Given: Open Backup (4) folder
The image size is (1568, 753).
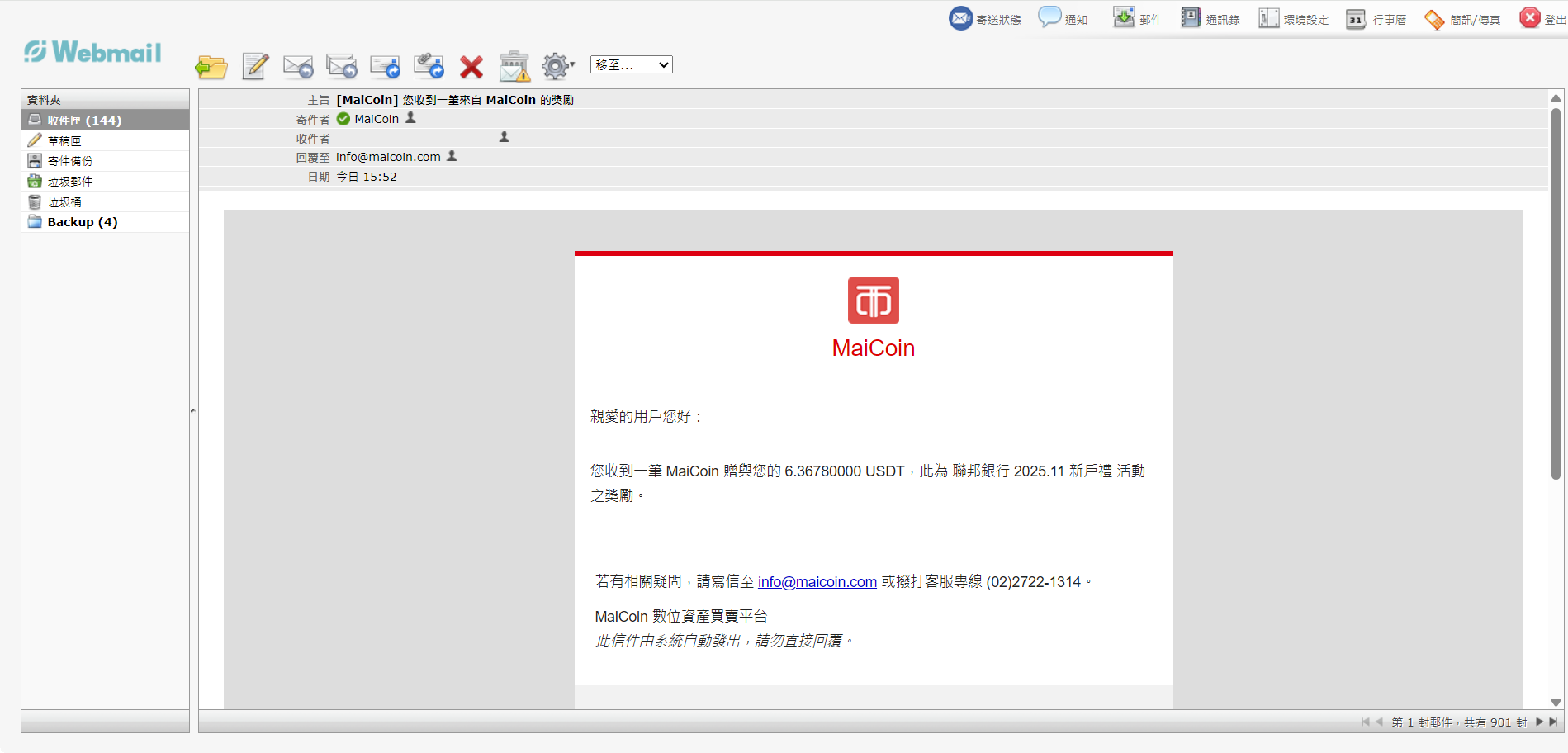Looking at the screenshot, I should 105,222.
